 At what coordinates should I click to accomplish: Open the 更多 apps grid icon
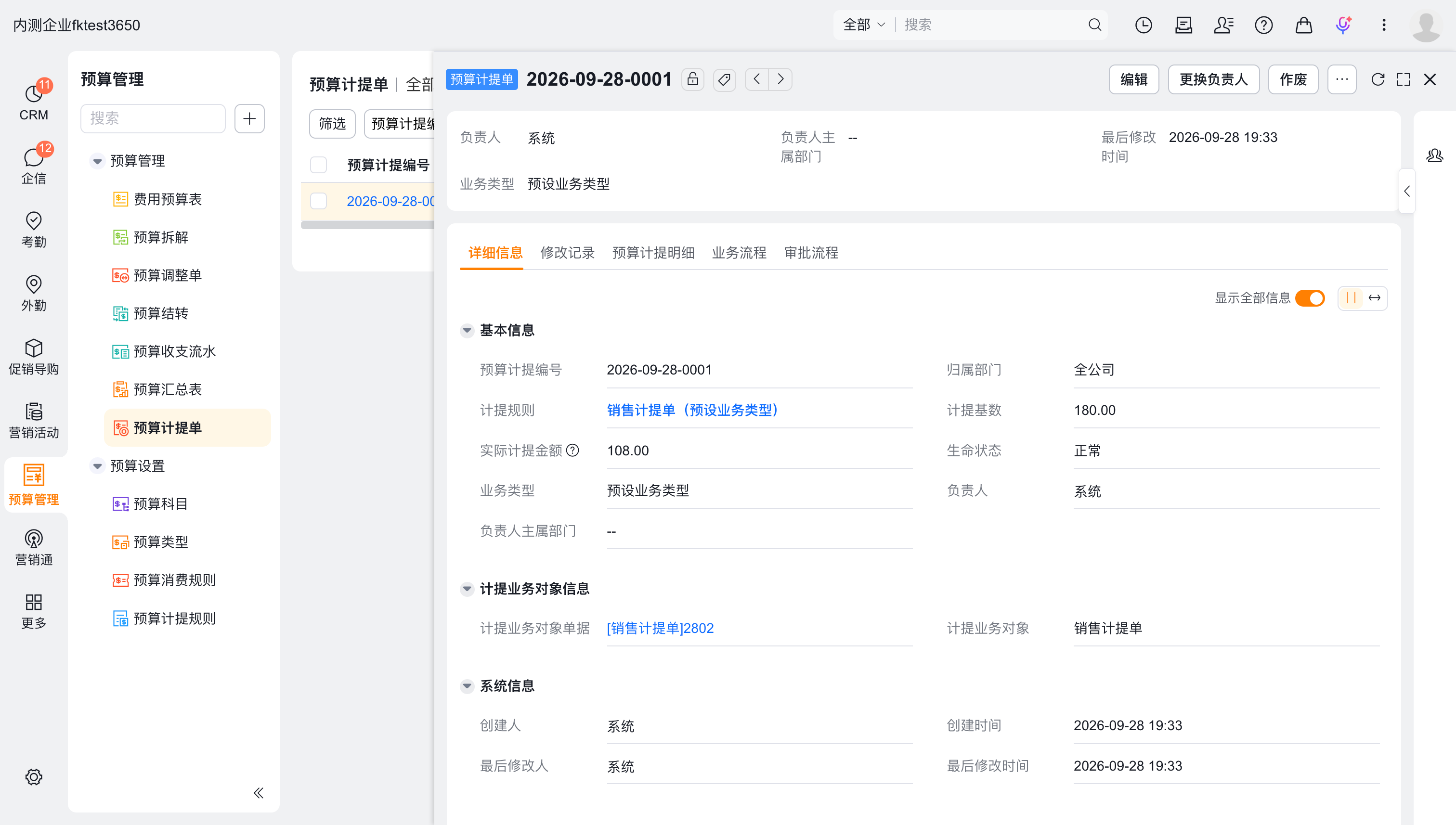(33, 611)
